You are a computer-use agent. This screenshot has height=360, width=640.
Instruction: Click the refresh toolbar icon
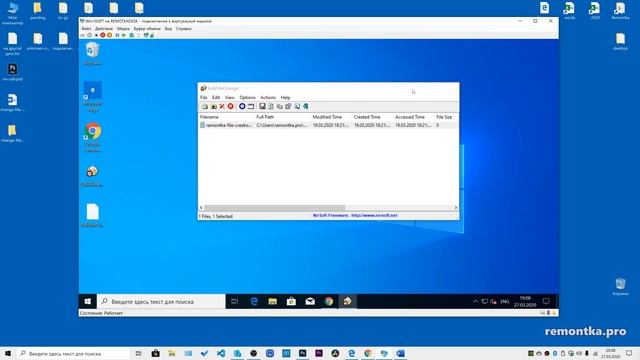271,107
